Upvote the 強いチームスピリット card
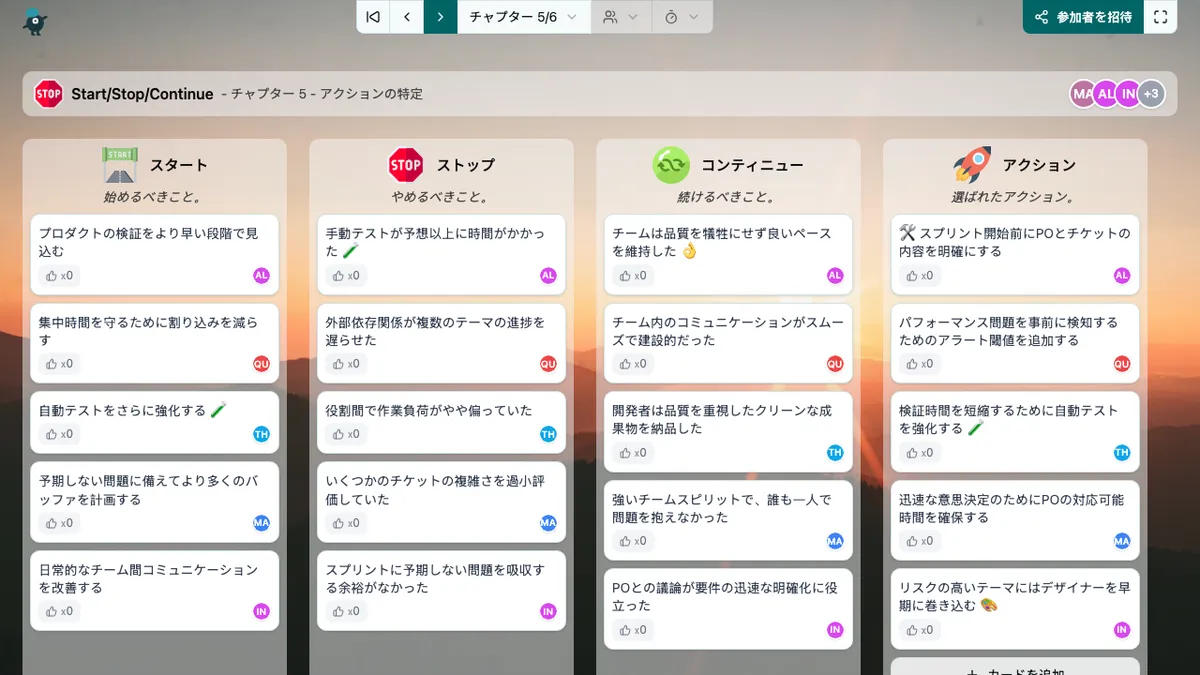The height and width of the screenshot is (675, 1200). coord(633,541)
